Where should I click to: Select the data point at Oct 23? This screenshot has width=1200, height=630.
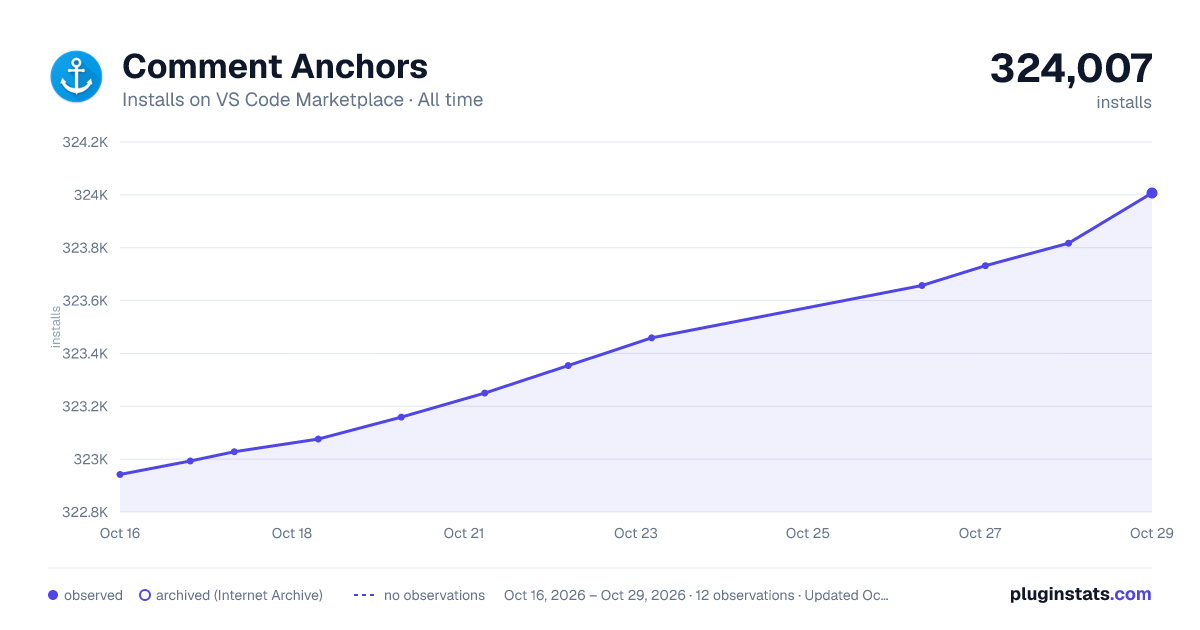pos(651,338)
